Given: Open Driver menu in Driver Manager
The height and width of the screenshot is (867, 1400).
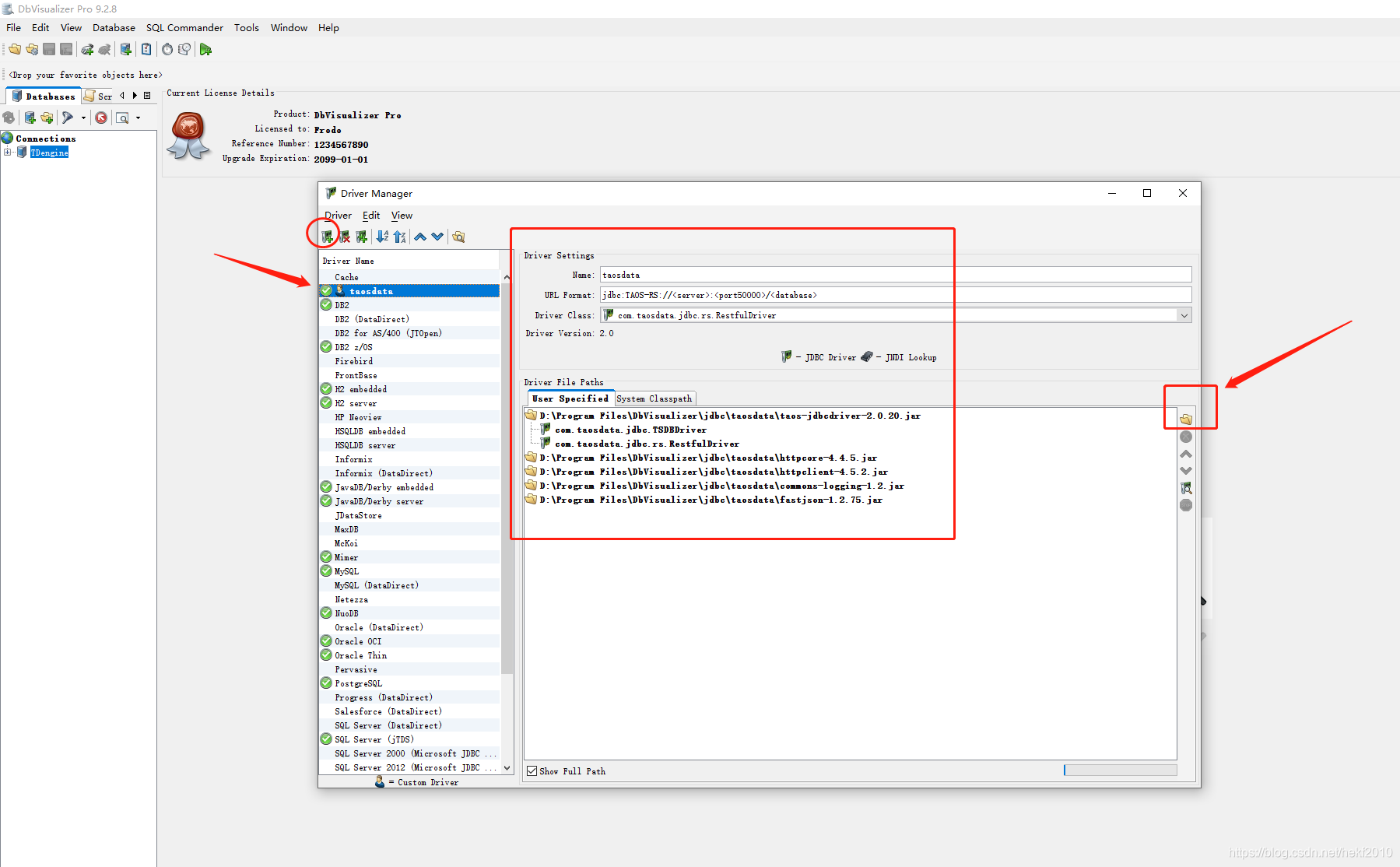Looking at the screenshot, I should [338, 216].
